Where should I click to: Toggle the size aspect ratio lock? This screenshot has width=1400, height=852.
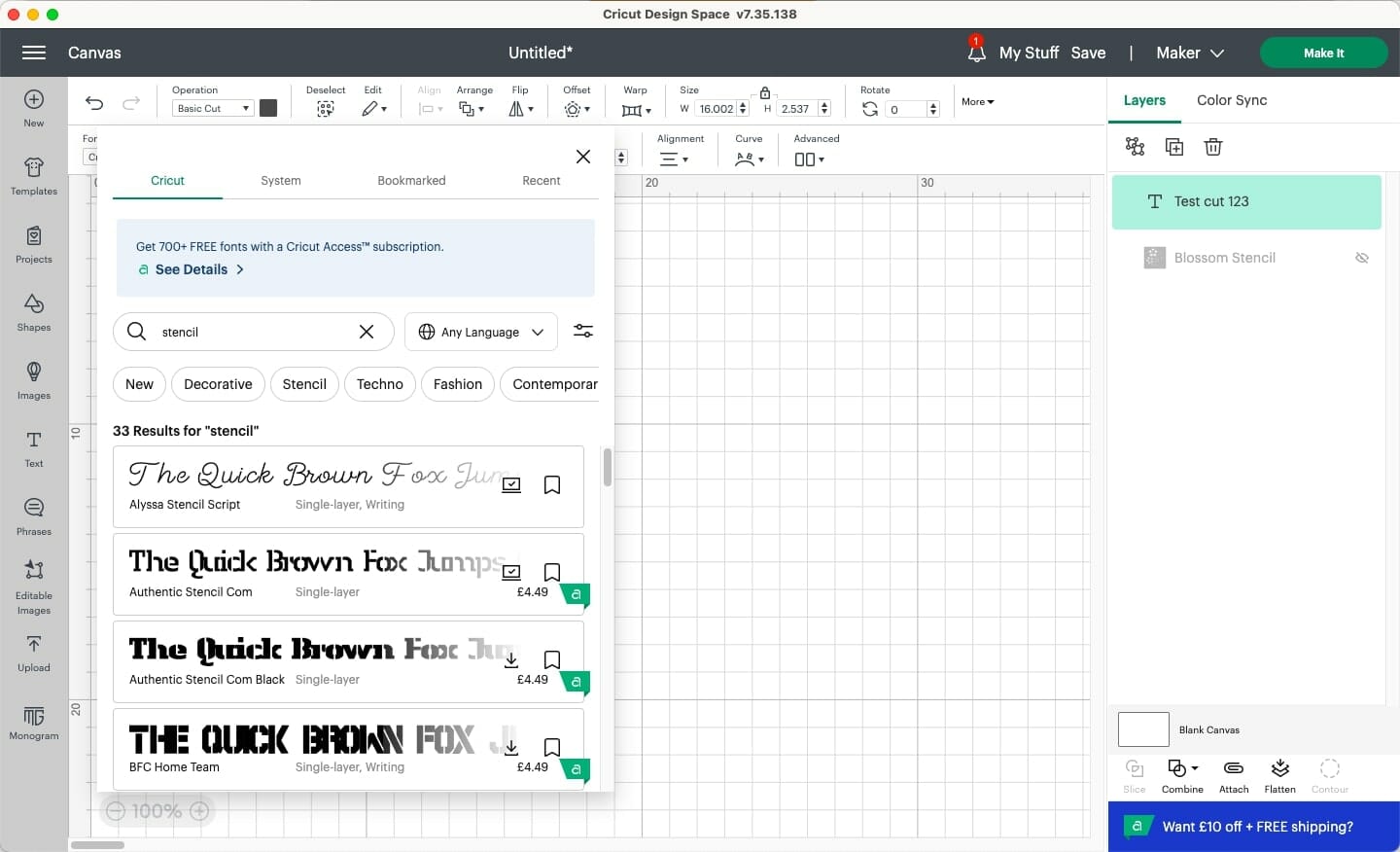pos(765,93)
